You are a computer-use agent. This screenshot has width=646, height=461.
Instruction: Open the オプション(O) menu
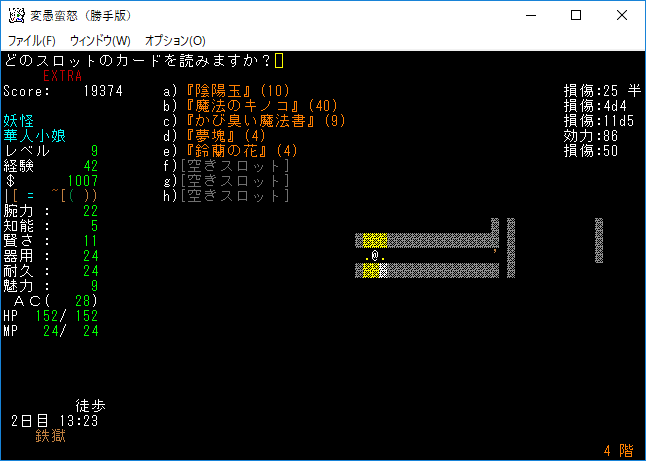coord(175,41)
